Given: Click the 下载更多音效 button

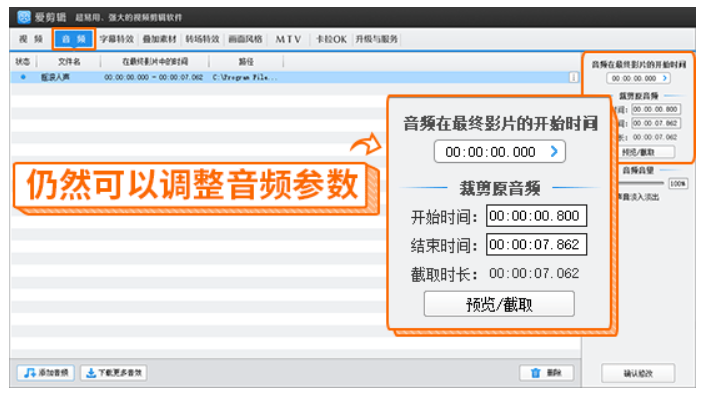Looking at the screenshot, I should 114,373.
